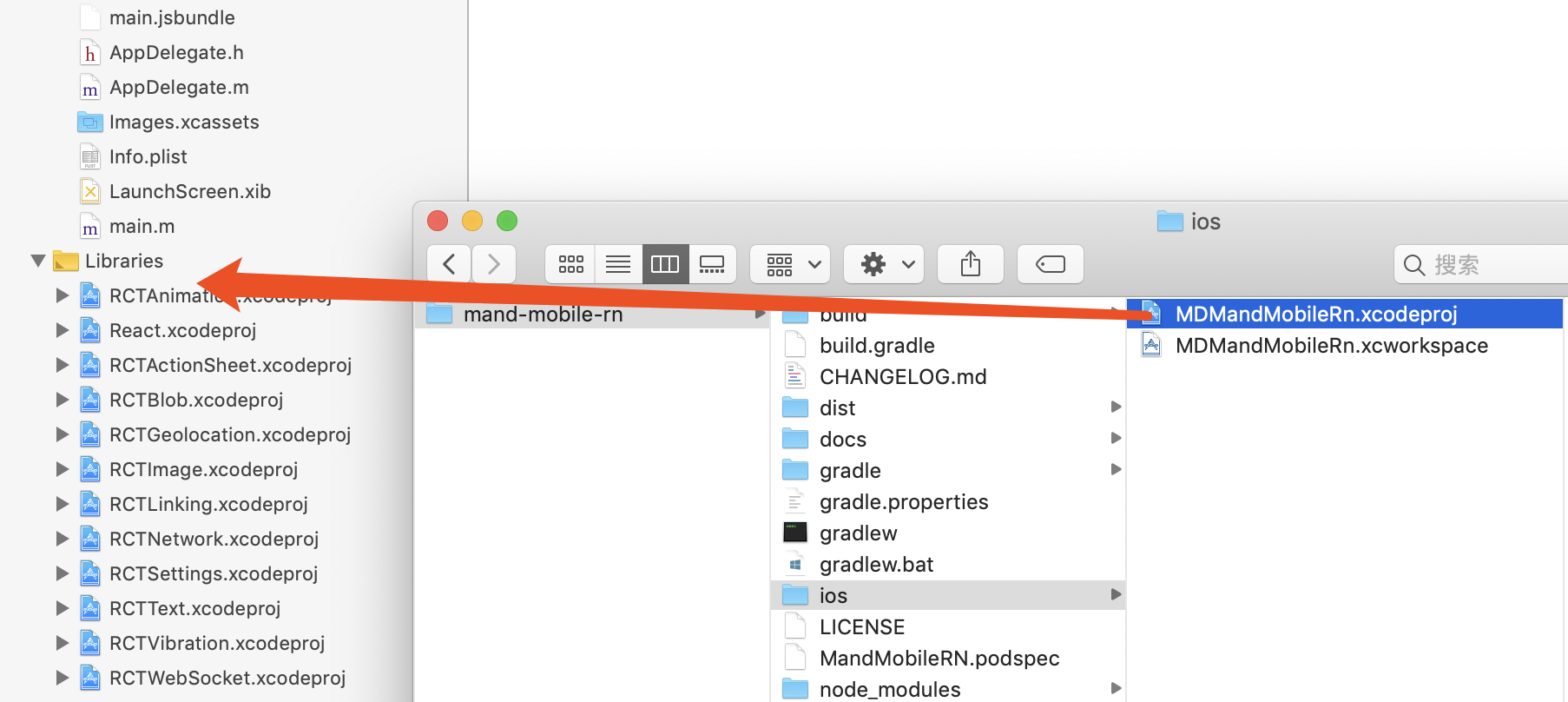Expand RCTNetwork.xcodeproj disclosure triangle
Screen dimensions: 1568x702
click(x=63, y=539)
